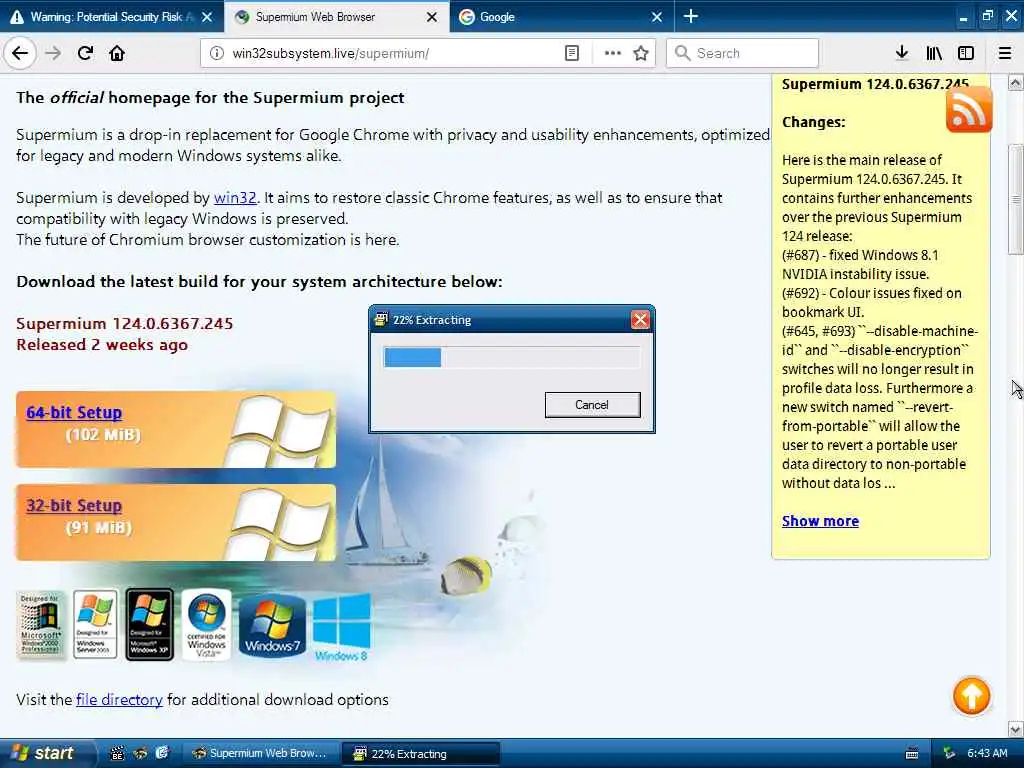Toggle reader view in address bar

(571, 53)
